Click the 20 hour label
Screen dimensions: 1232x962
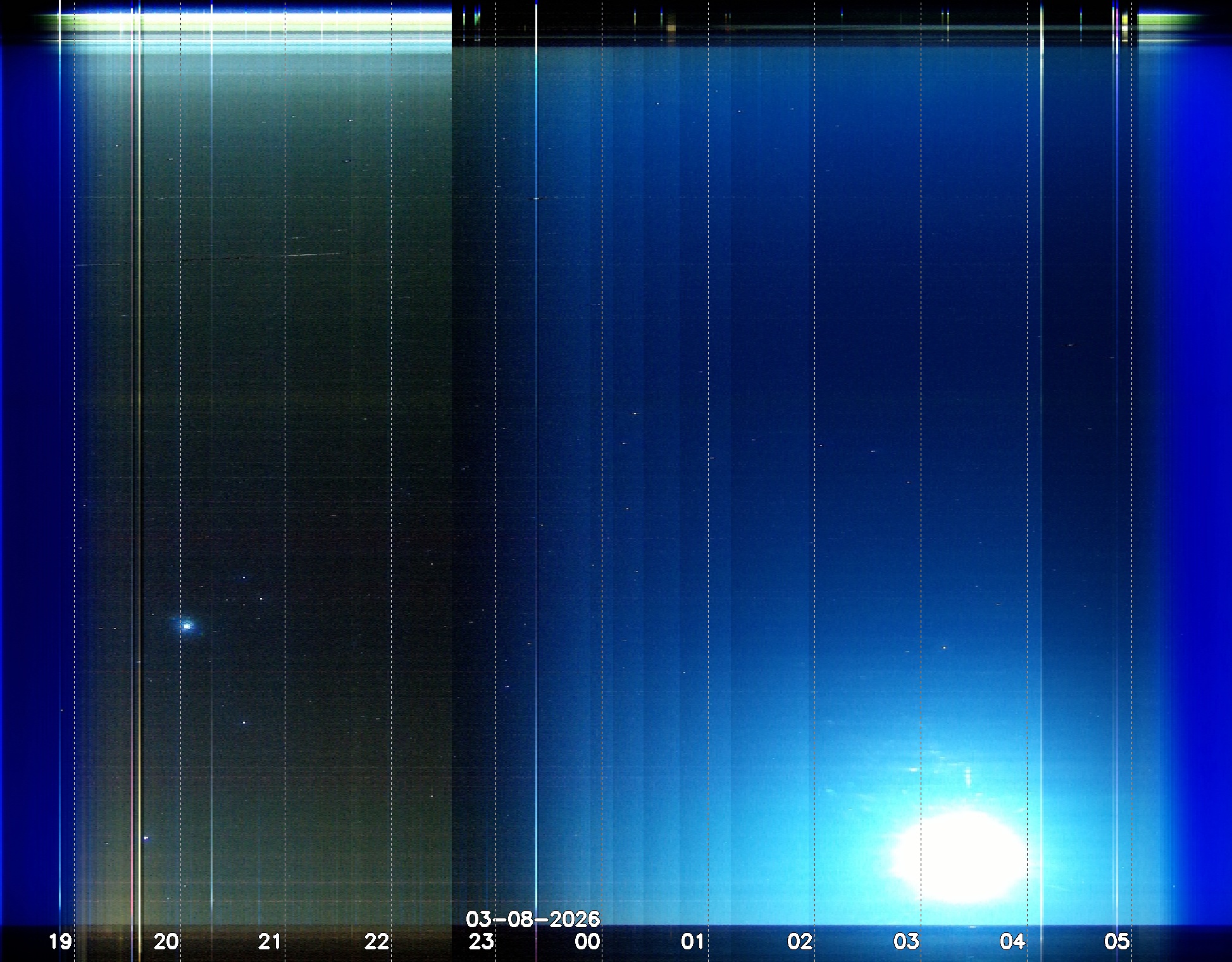coord(166,942)
